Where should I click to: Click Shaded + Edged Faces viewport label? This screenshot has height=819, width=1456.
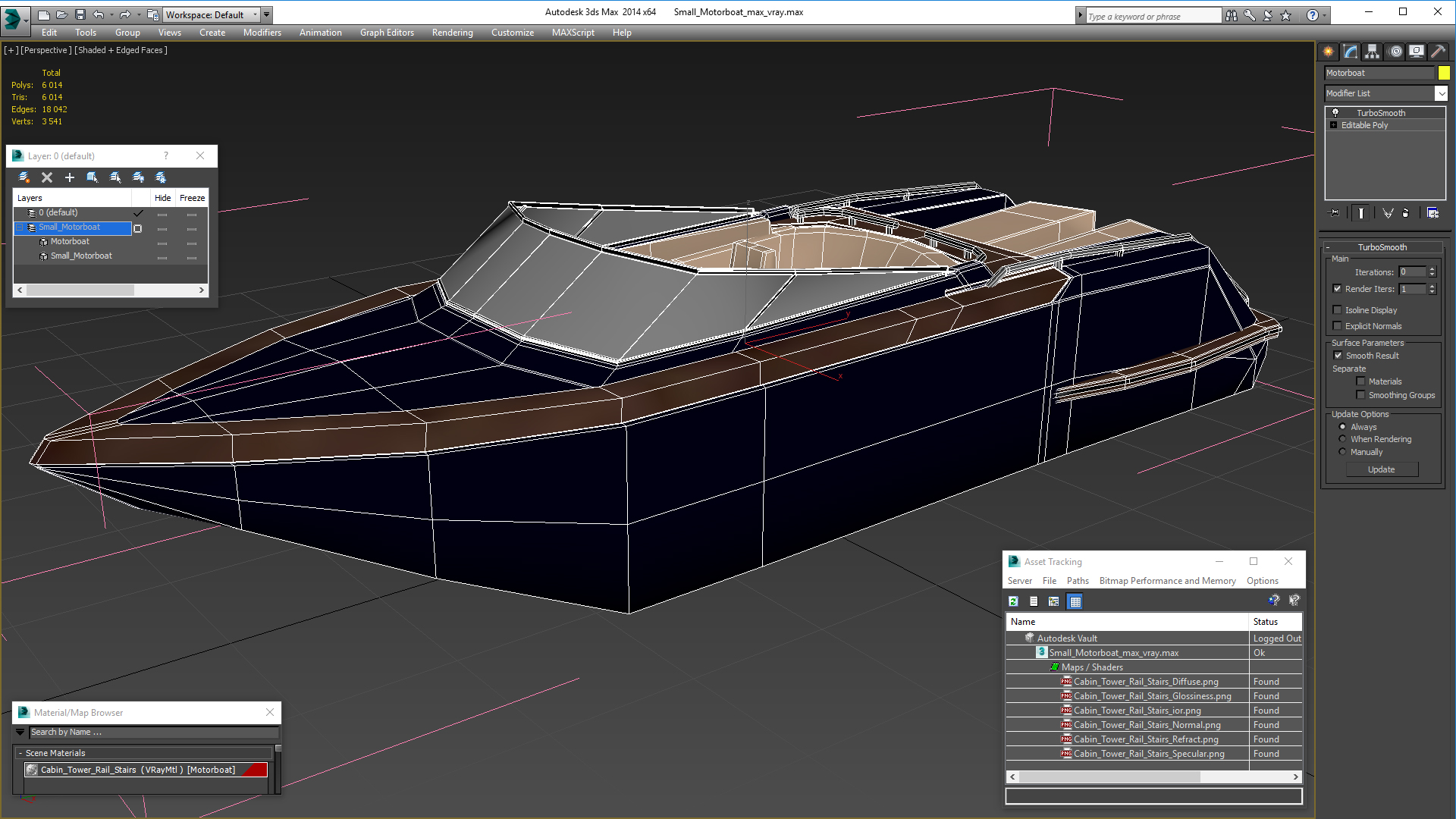121,50
